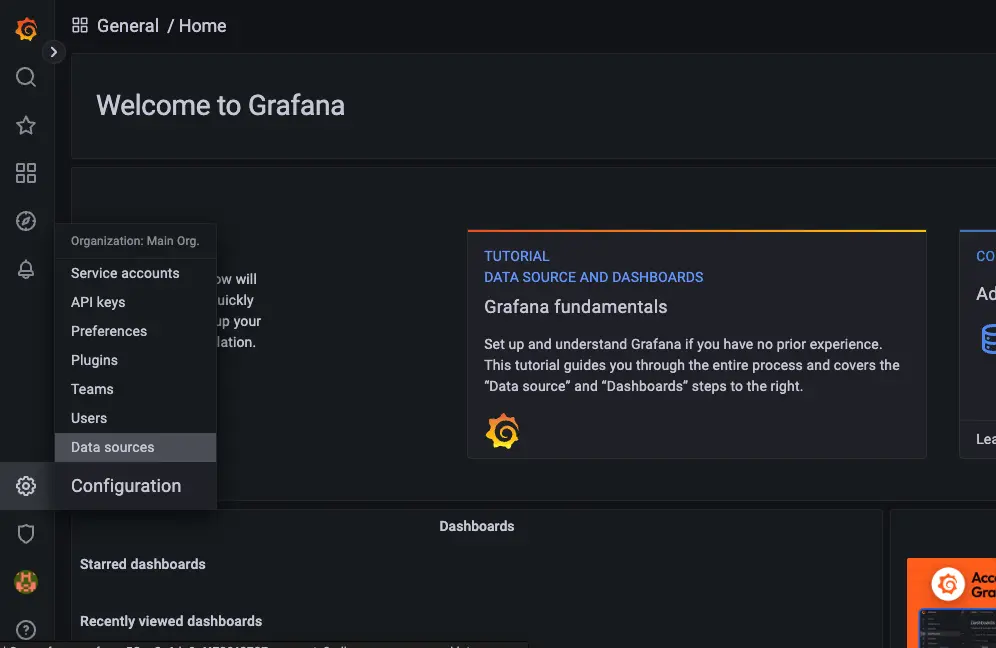Select Plugins from the Configuration menu
The width and height of the screenshot is (996, 648).
[94, 360]
